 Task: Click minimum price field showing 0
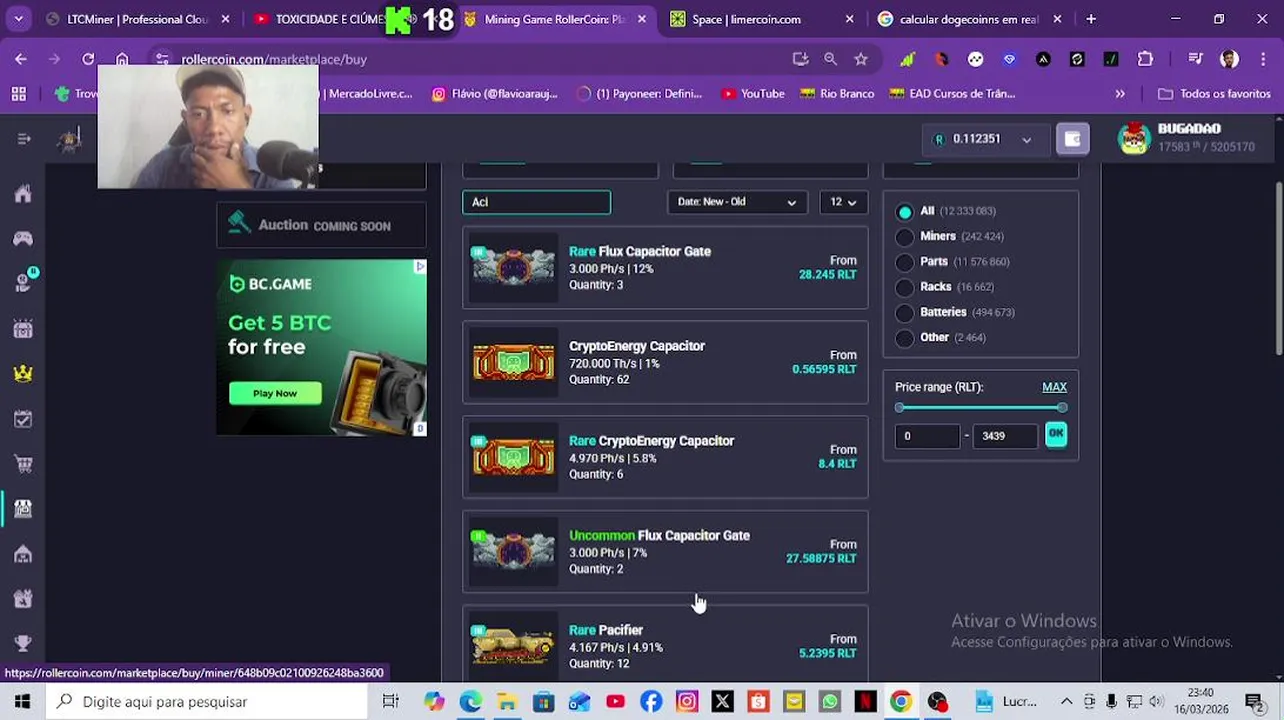pos(927,436)
